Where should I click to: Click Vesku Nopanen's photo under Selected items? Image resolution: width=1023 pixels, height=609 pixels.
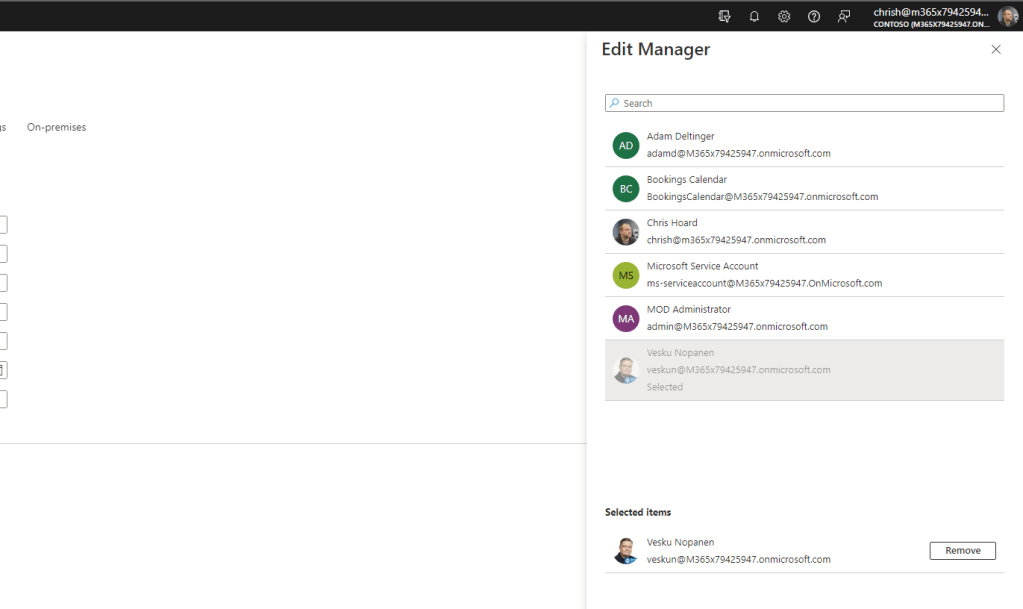tap(626, 551)
